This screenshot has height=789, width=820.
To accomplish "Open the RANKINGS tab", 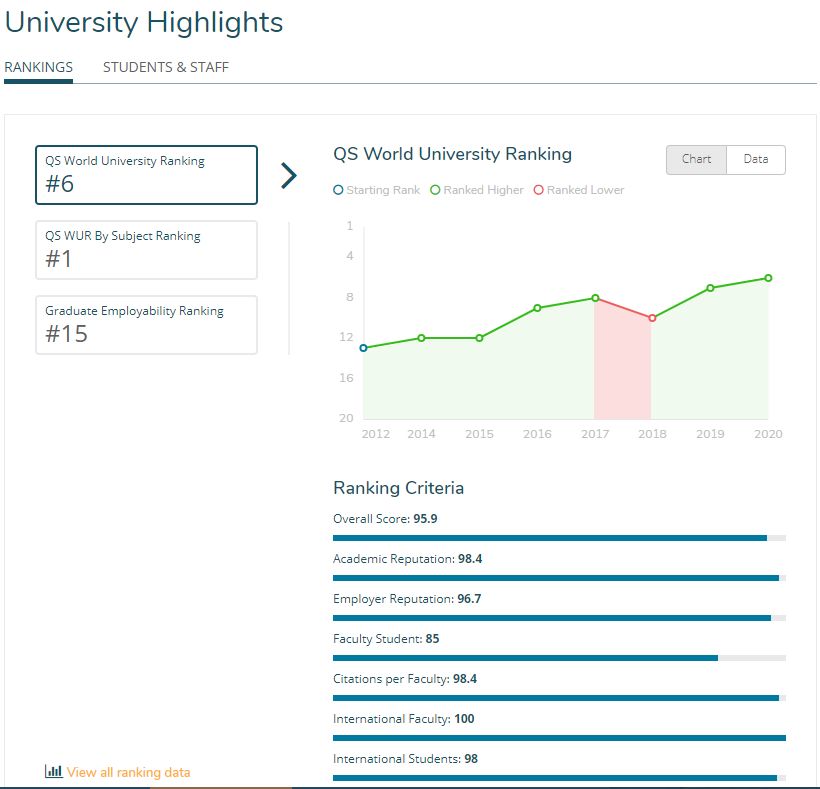I will [x=38, y=67].
